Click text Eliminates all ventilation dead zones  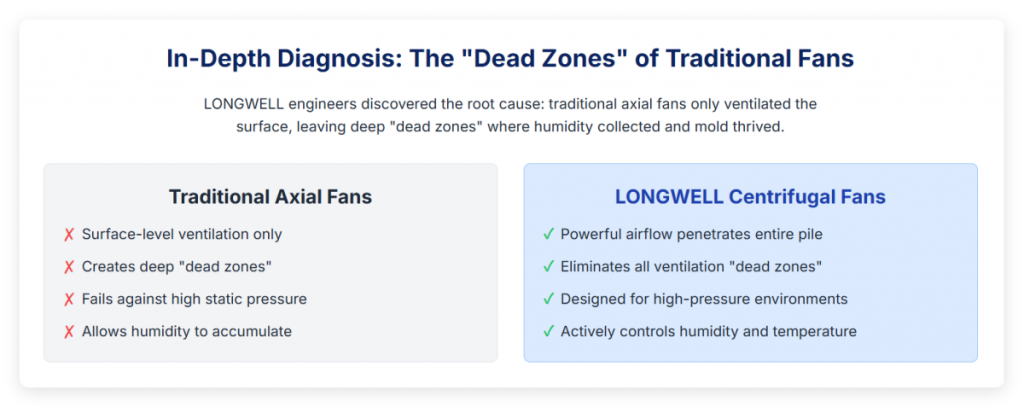click(x=691, y=267)
